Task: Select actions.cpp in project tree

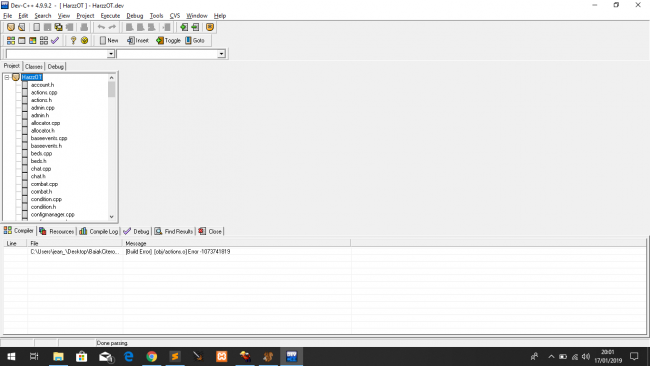Action: pyautogui.click(x=44, y=92)
